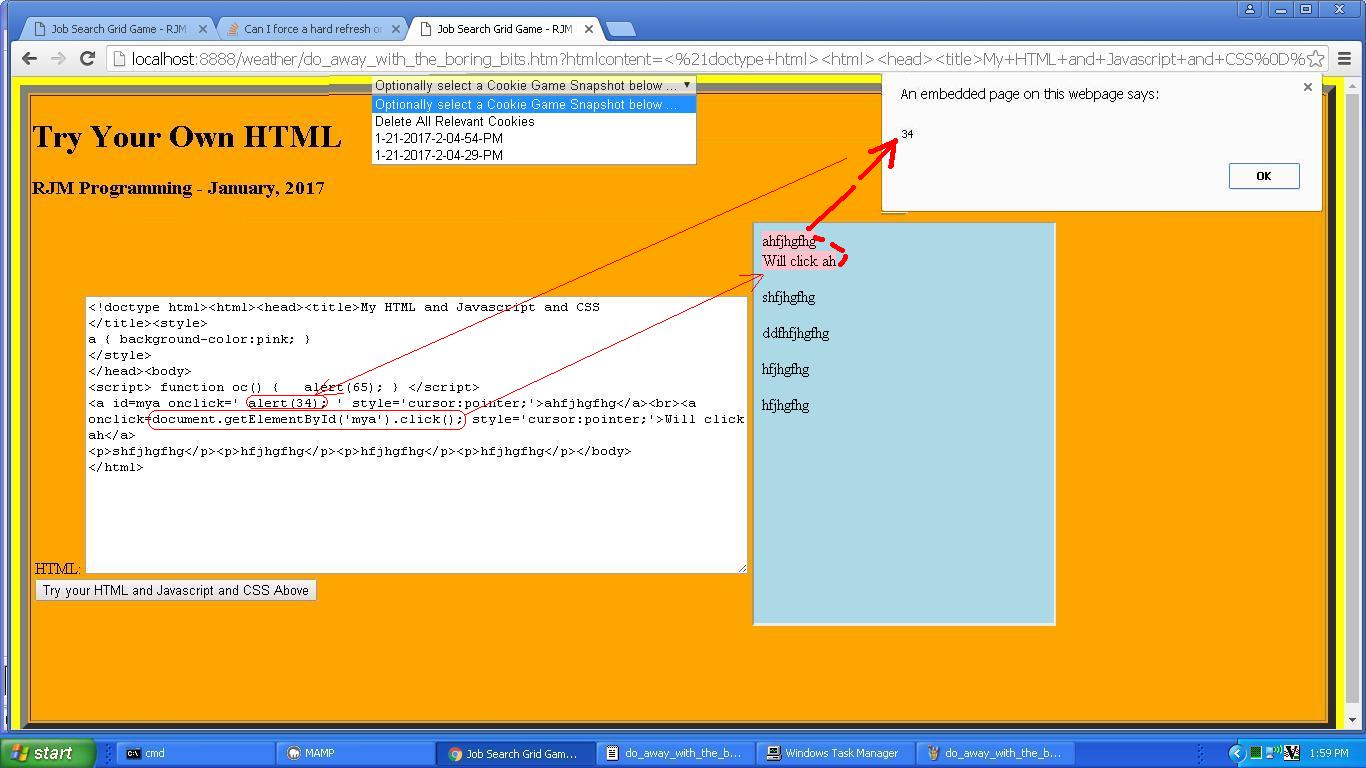Click 'shfjhgfhg' paragraph in the preview
This screenshot has width=1366, height=768.
788,297
